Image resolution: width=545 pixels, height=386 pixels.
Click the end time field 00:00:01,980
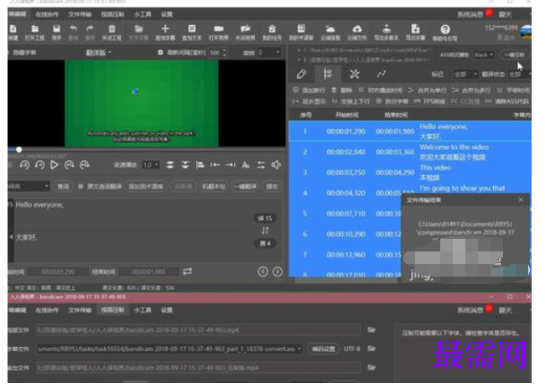click(148, 272)
